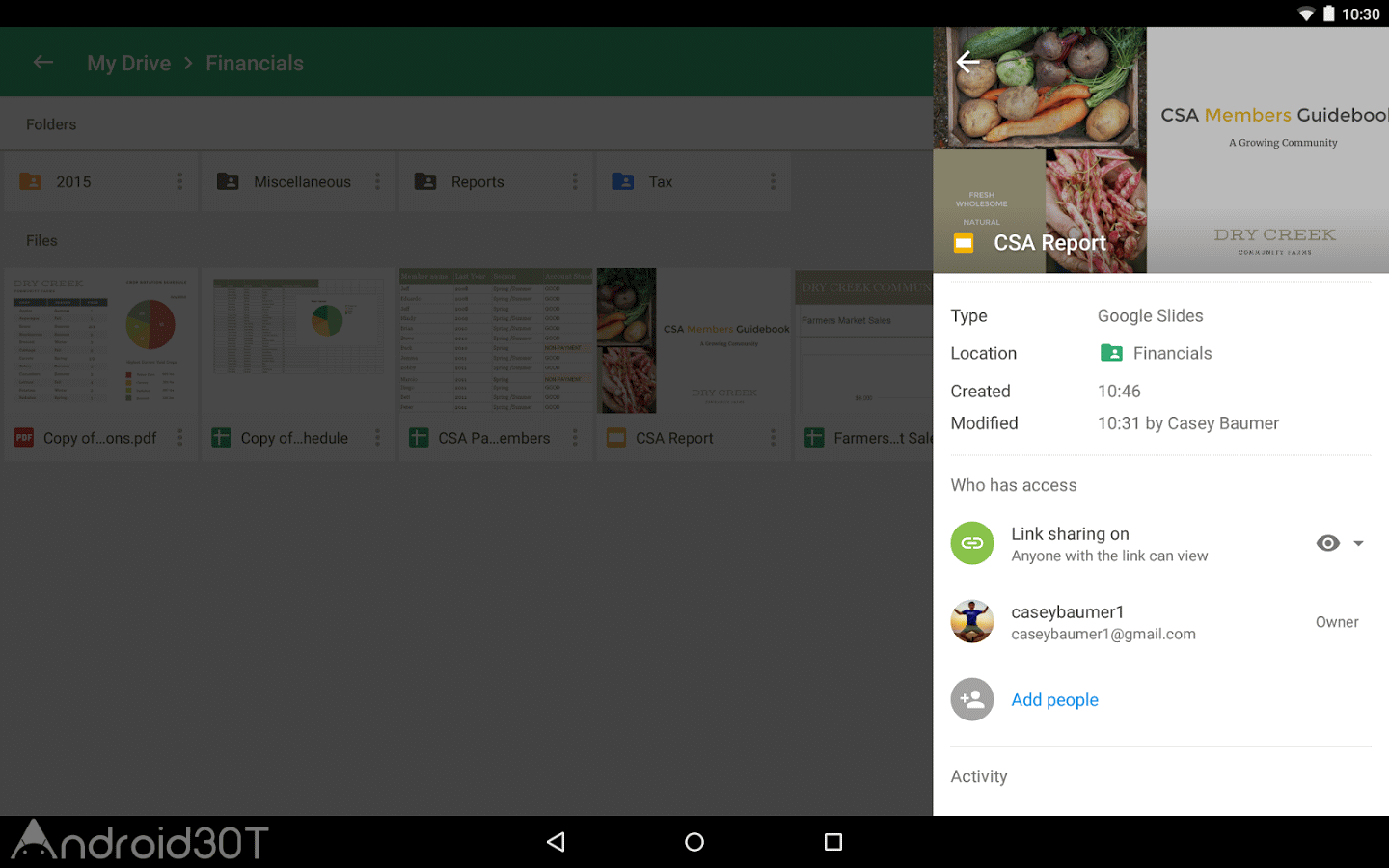Click Slides icon of CSA Report file
This screenshot has width=1389, height=868.
[x=616, y=438]
